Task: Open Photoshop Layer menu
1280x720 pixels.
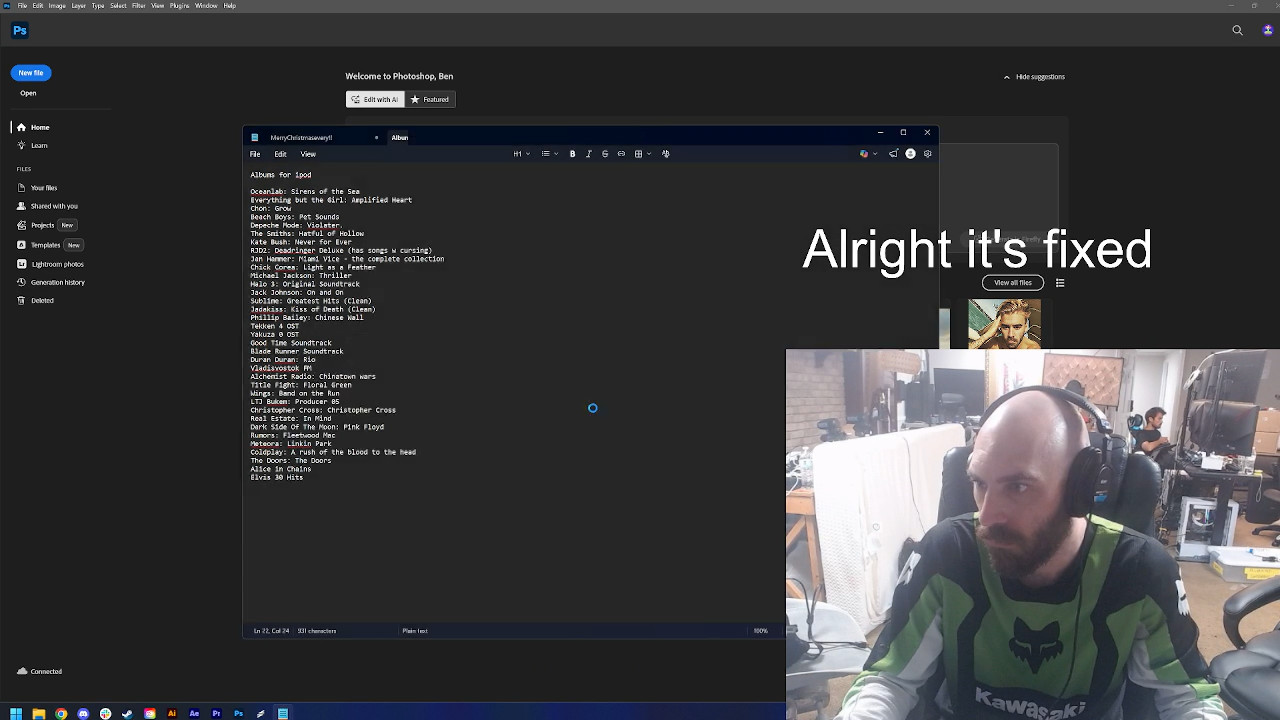Action: pos(78,6)
